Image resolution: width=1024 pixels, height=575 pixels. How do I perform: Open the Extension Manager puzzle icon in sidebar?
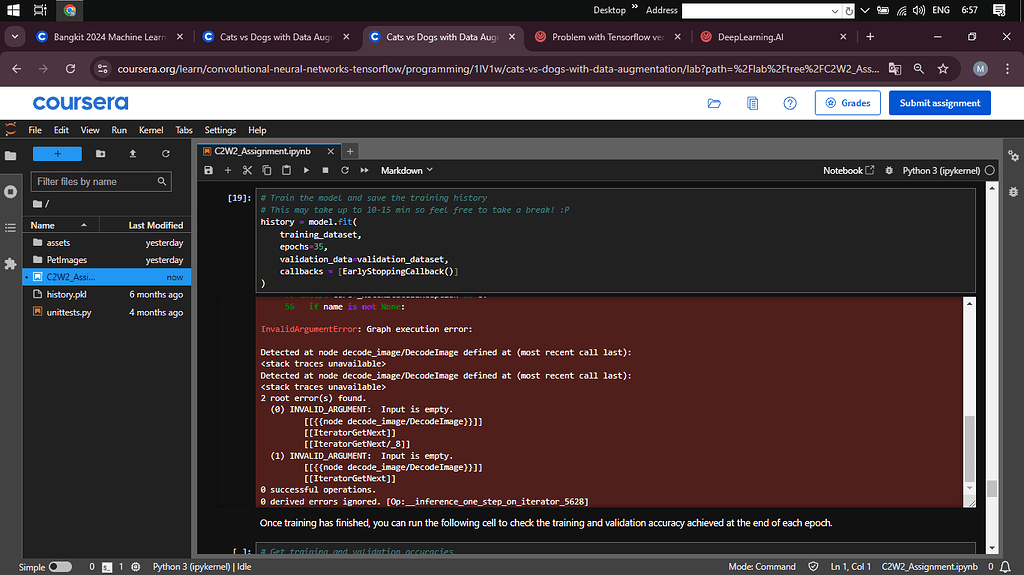tap(11, 263)
